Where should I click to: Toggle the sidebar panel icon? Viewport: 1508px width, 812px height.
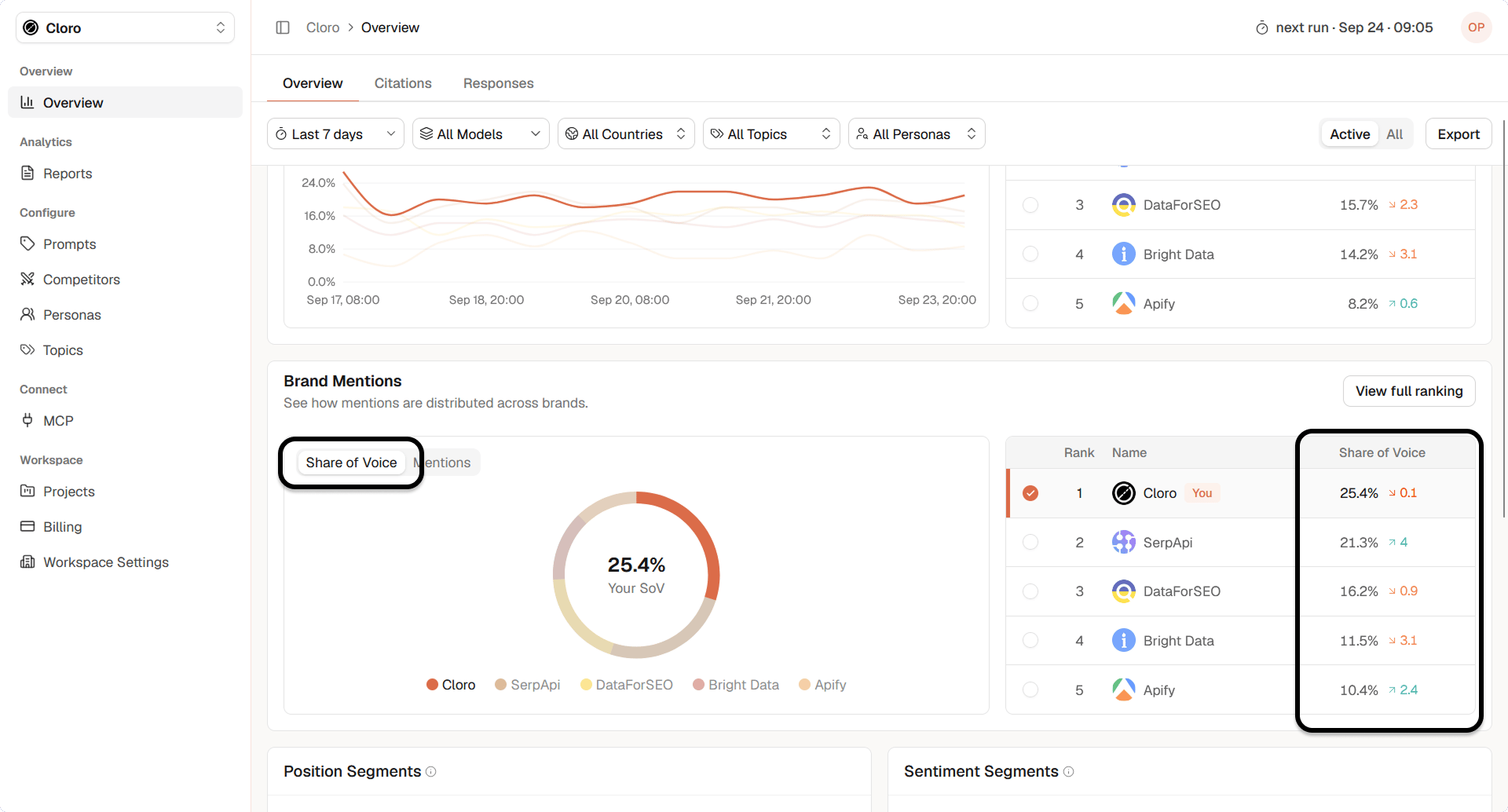[x=283, y=27]
